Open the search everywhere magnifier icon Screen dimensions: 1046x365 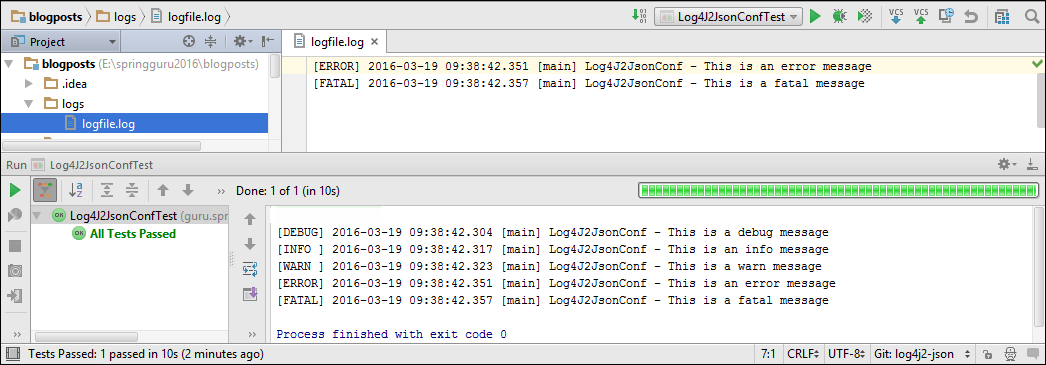pyautogui.click(x=1031, y=16)
